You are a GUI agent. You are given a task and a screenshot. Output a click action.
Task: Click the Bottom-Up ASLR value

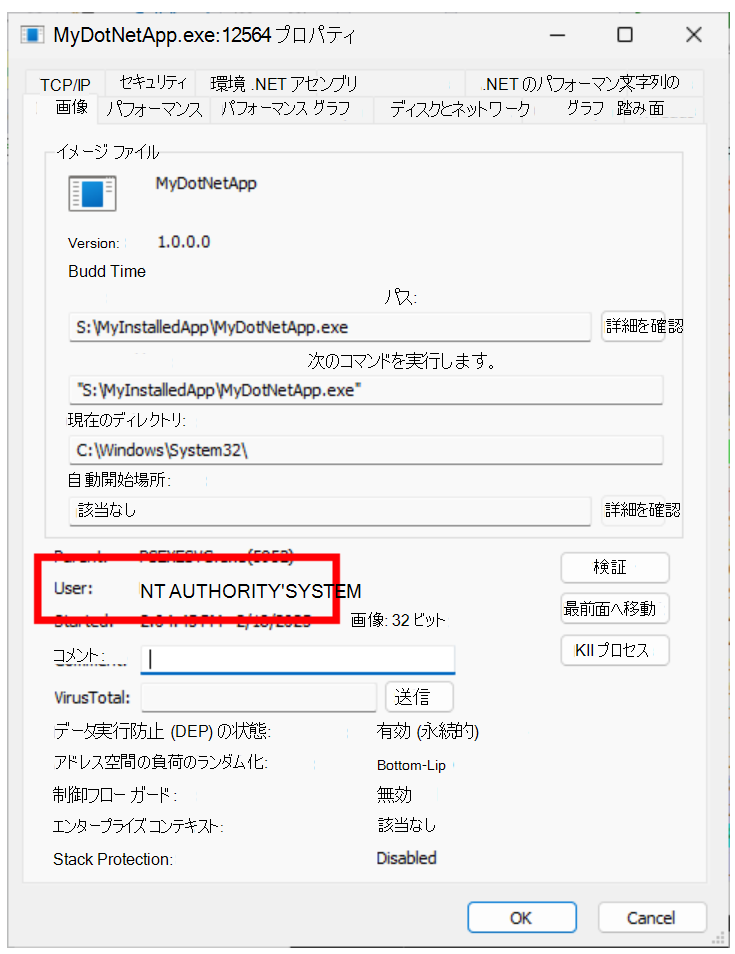coord(411,765)
